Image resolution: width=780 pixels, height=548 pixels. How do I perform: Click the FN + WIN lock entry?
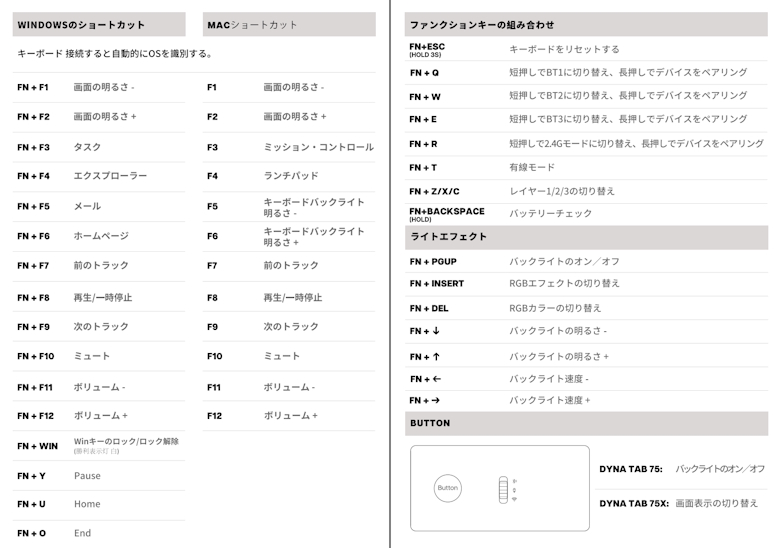(38, 446)
